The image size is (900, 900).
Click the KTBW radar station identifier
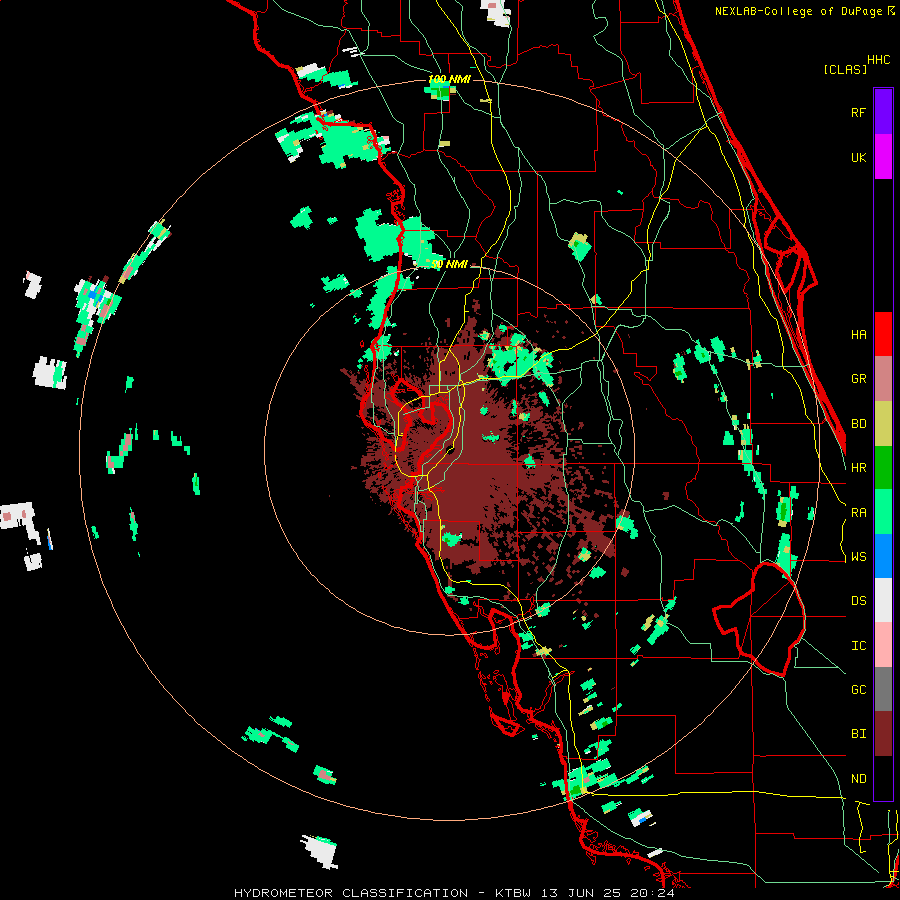[x=513, y=893]
